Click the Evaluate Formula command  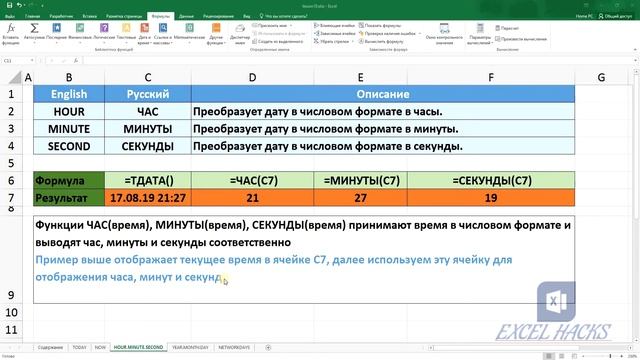[381, 41]
